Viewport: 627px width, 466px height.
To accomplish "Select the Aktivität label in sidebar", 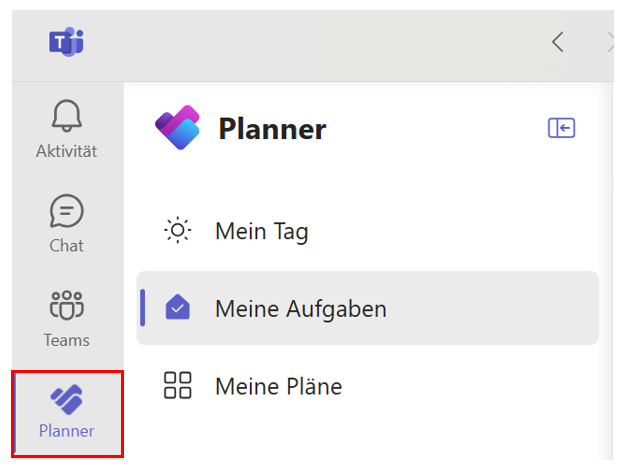I will click(x=66, y=151).
